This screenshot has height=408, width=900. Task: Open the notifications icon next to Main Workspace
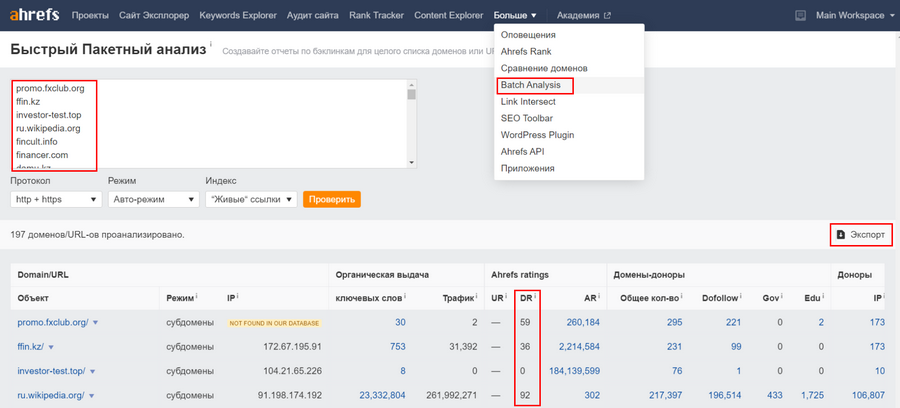click(801, 15)
